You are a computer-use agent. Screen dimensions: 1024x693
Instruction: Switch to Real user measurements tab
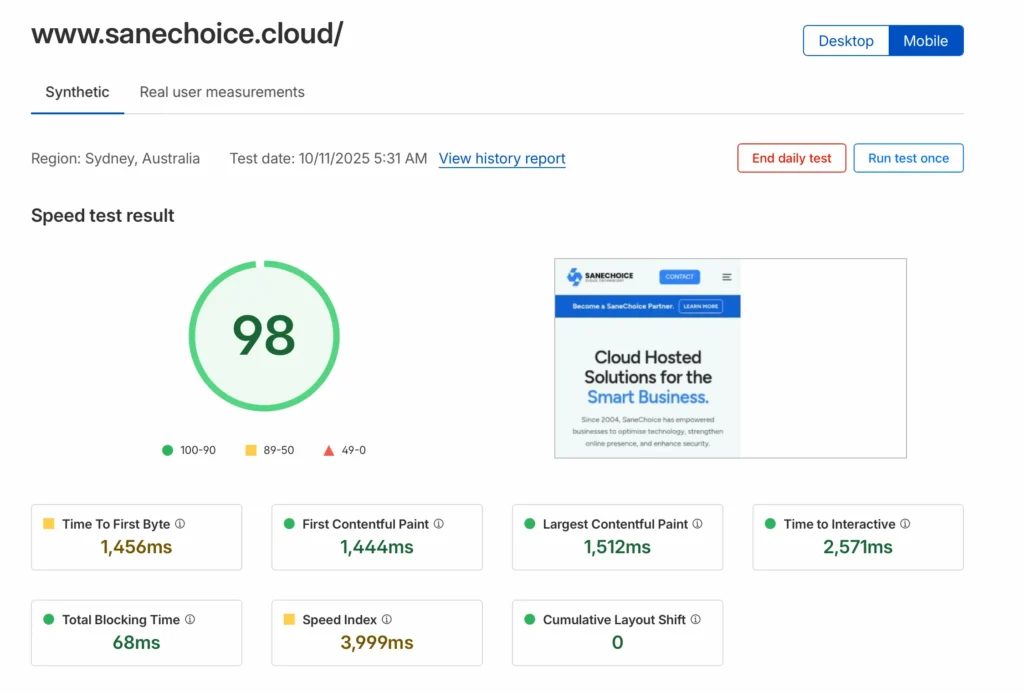coord(222,92)
